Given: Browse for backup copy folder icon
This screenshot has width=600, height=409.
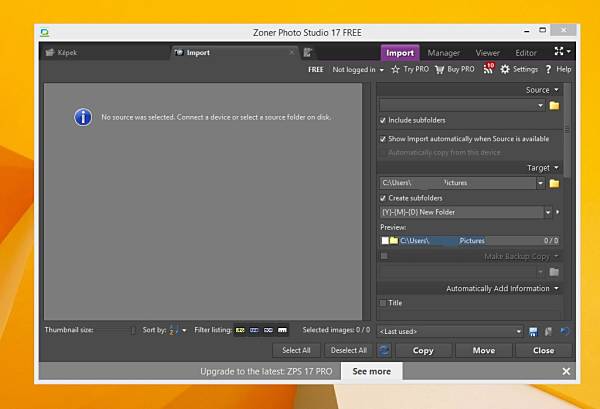Looking at the screenshot, I should point(554,272).
